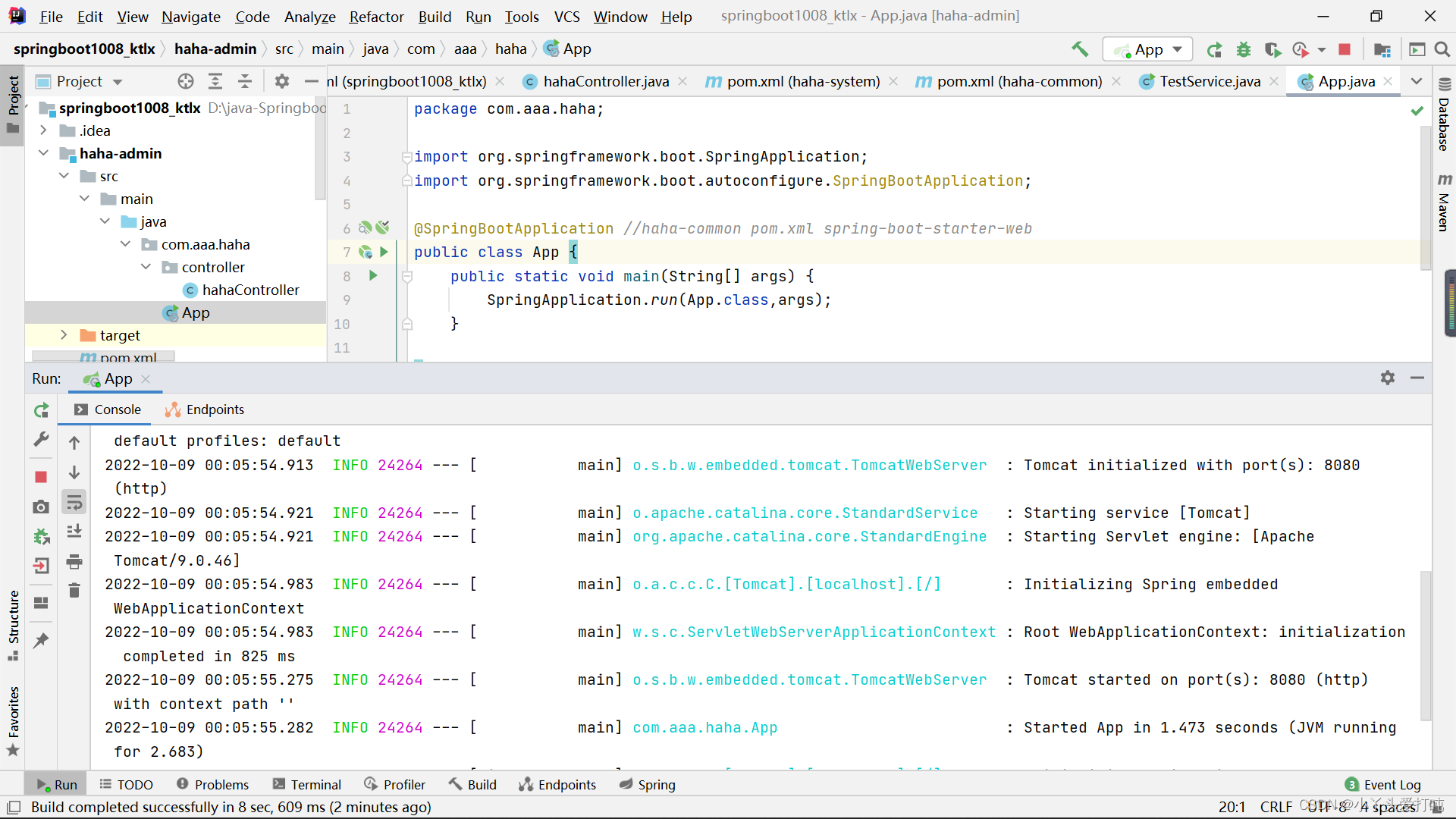Select hahaController in project tree

pos(250,290)
